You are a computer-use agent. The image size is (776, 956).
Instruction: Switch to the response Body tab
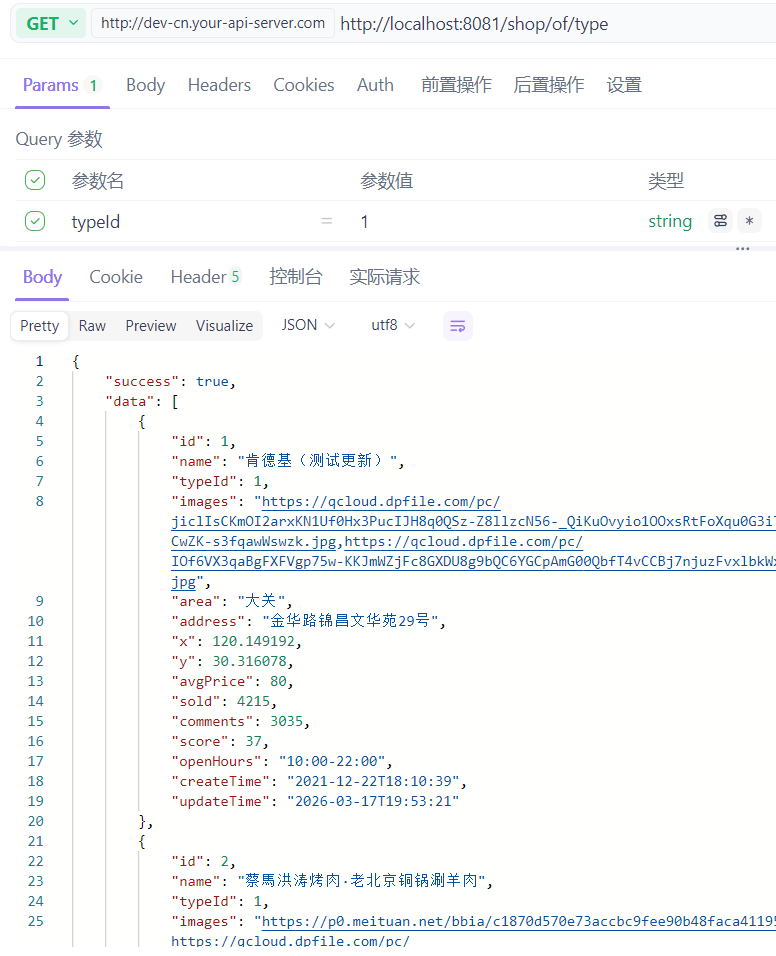[x=42, y=277]
